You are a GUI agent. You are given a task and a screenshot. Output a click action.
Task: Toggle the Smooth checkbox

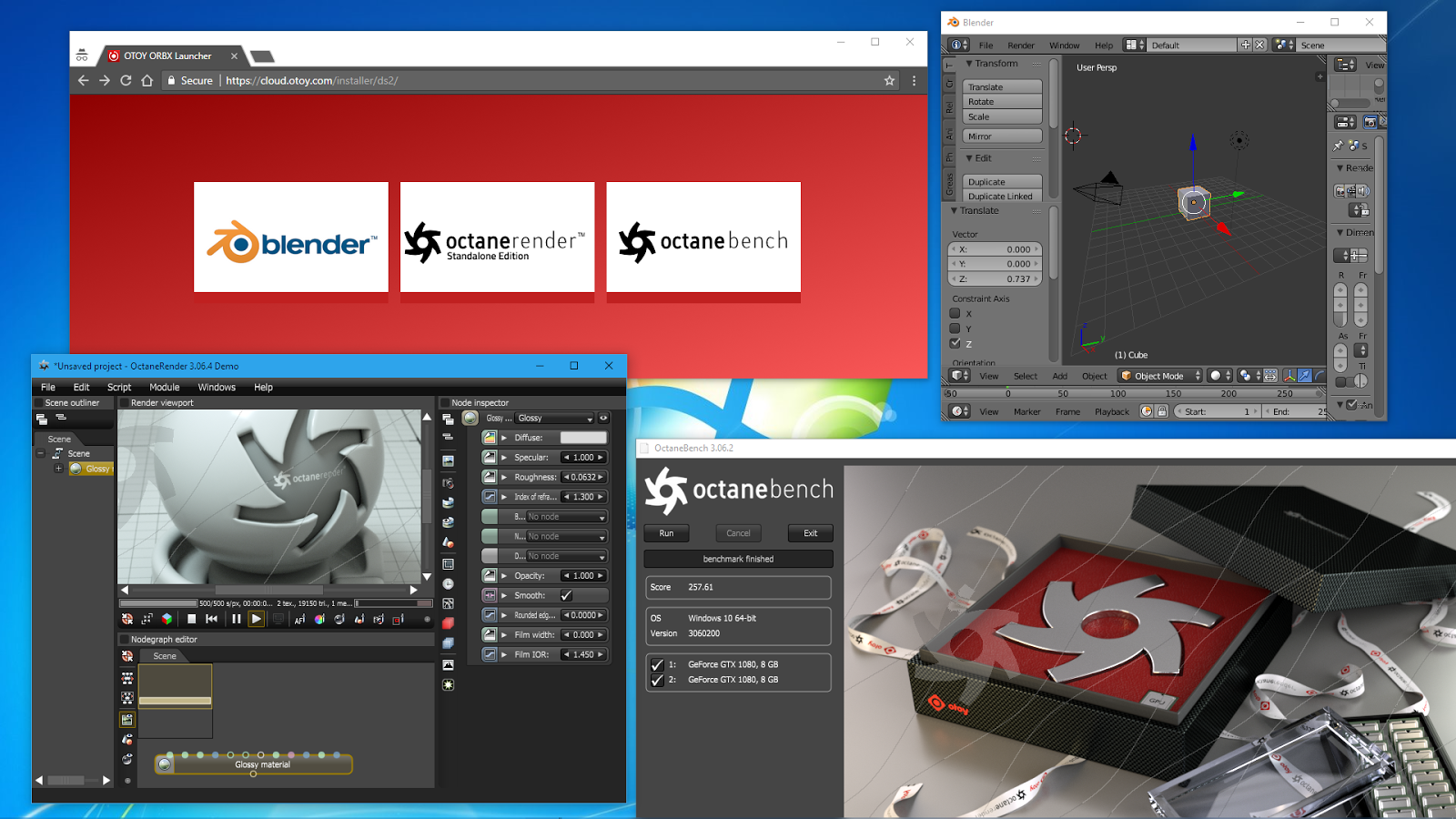[x=566, y=595]
